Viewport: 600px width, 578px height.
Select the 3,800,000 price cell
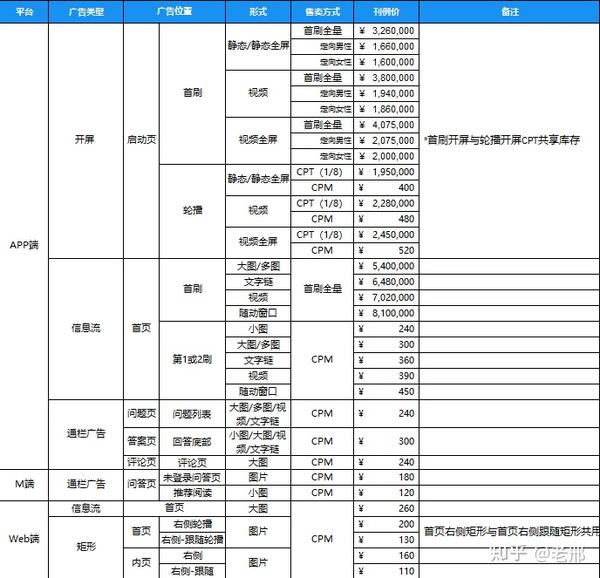point(386,78)
